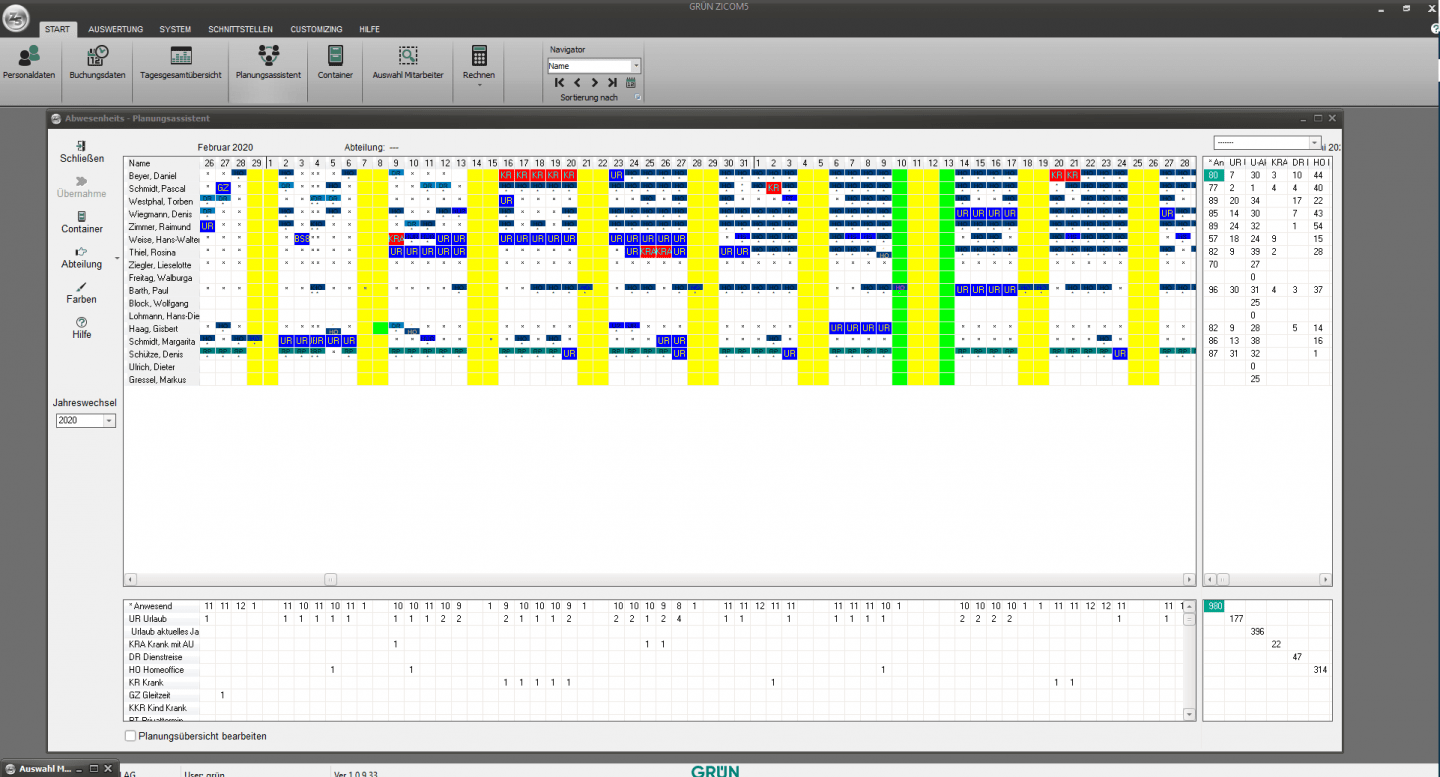Open Hilfe in the left sidebar
Screen dimensions: 1440x777
(82, 328)
